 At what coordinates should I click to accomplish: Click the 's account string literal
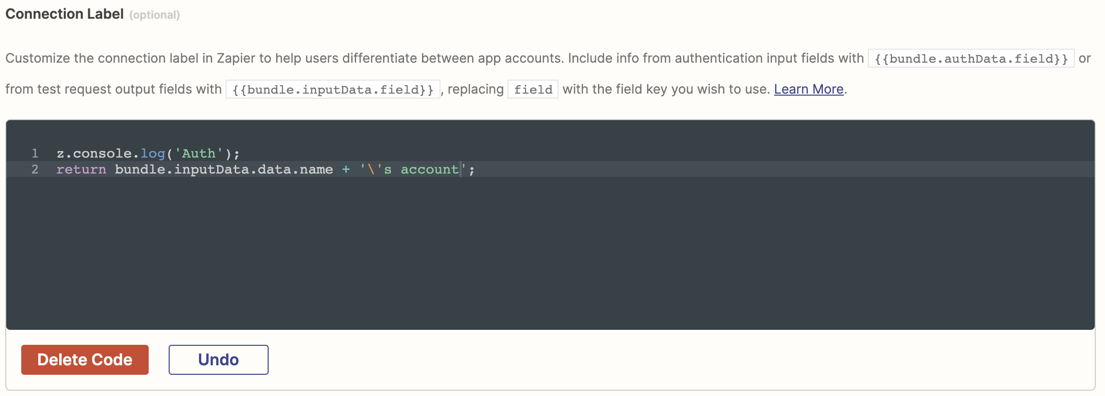(x=414, y=170)
